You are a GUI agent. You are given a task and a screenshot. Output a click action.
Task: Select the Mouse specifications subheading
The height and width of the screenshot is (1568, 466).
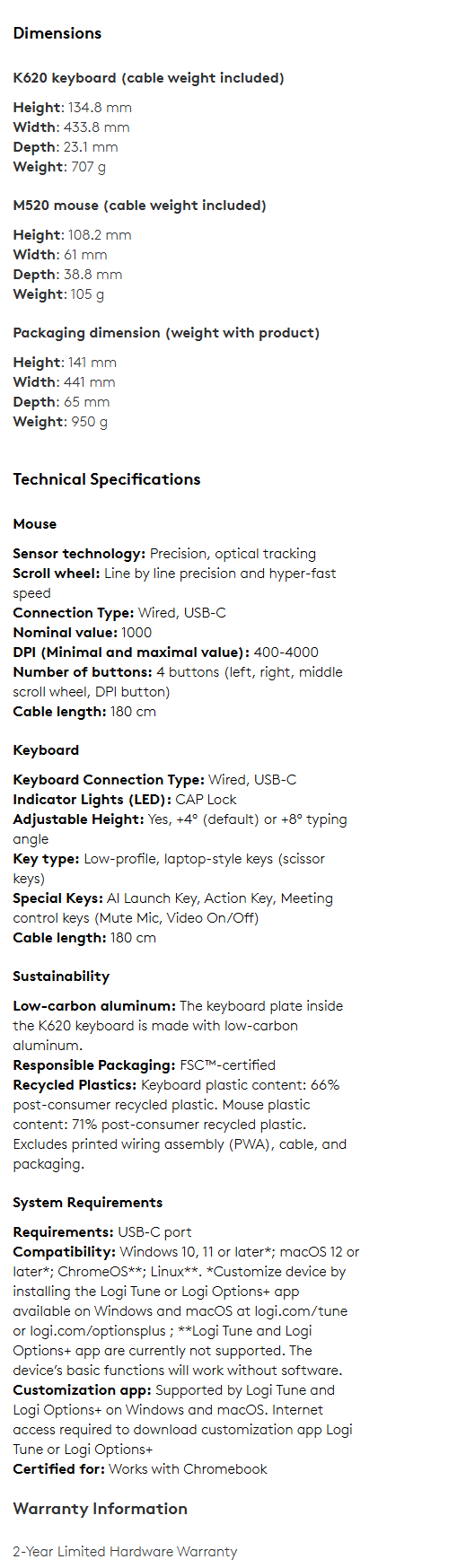pos(35,524)
